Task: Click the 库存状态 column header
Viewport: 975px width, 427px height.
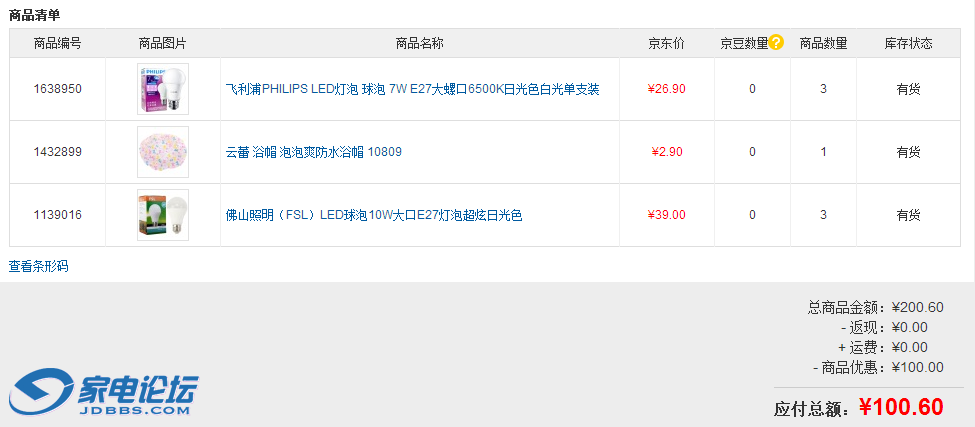Action: coord(908,44)
